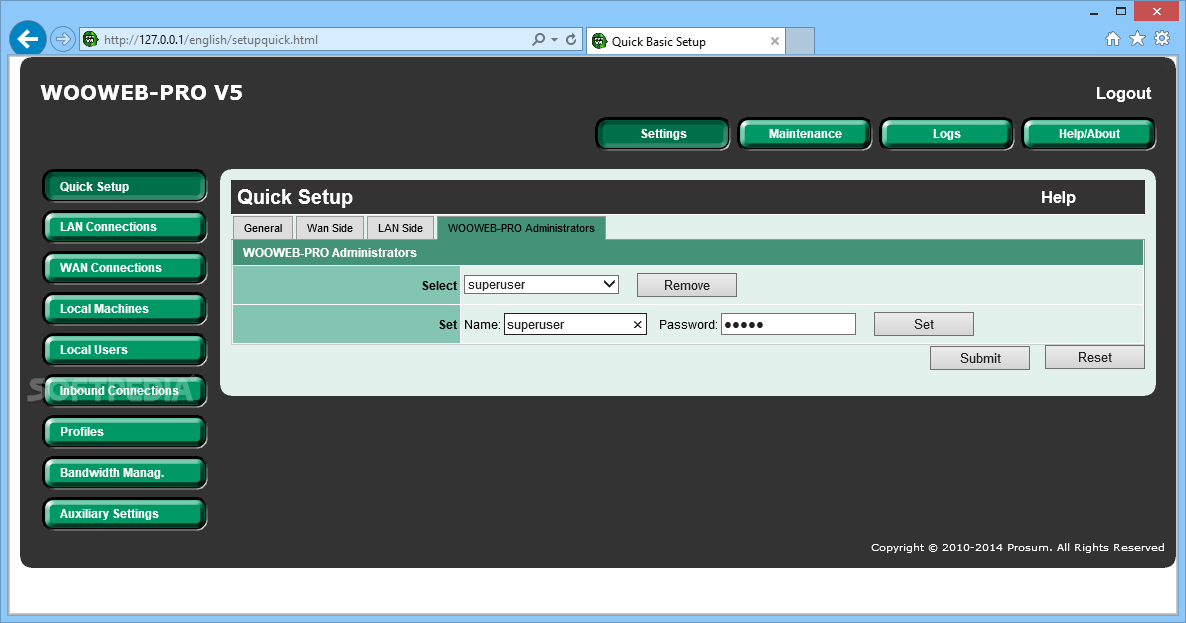Viewport: 1186px width, 623px height.
Task: Click the Set button
Action: 924,324
